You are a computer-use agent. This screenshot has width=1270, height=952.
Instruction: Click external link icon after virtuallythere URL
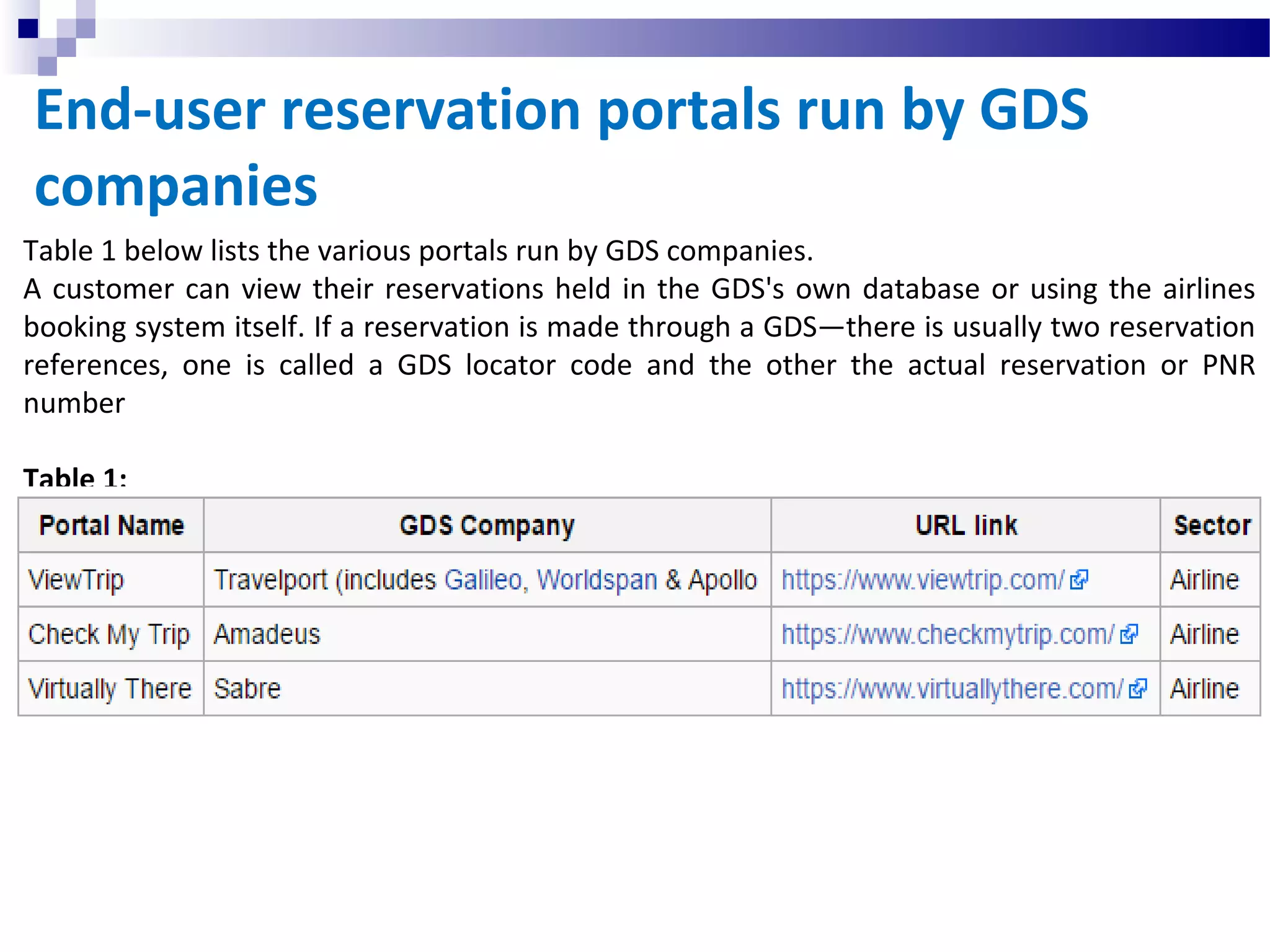(1138, 689)
